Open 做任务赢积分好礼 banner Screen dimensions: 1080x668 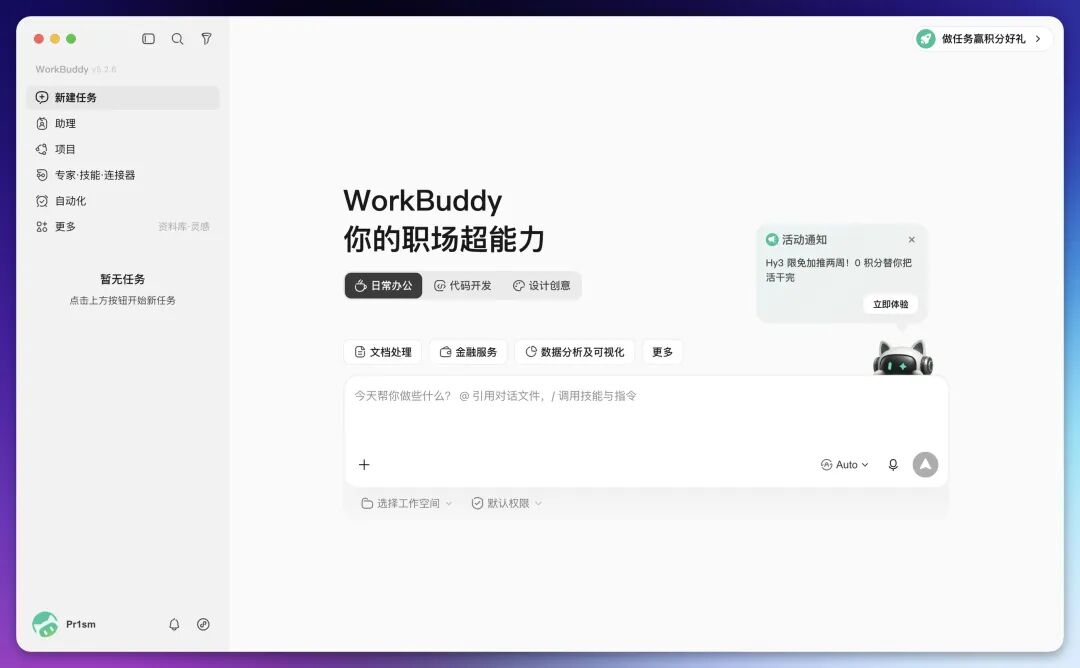[x=983, y=39]
